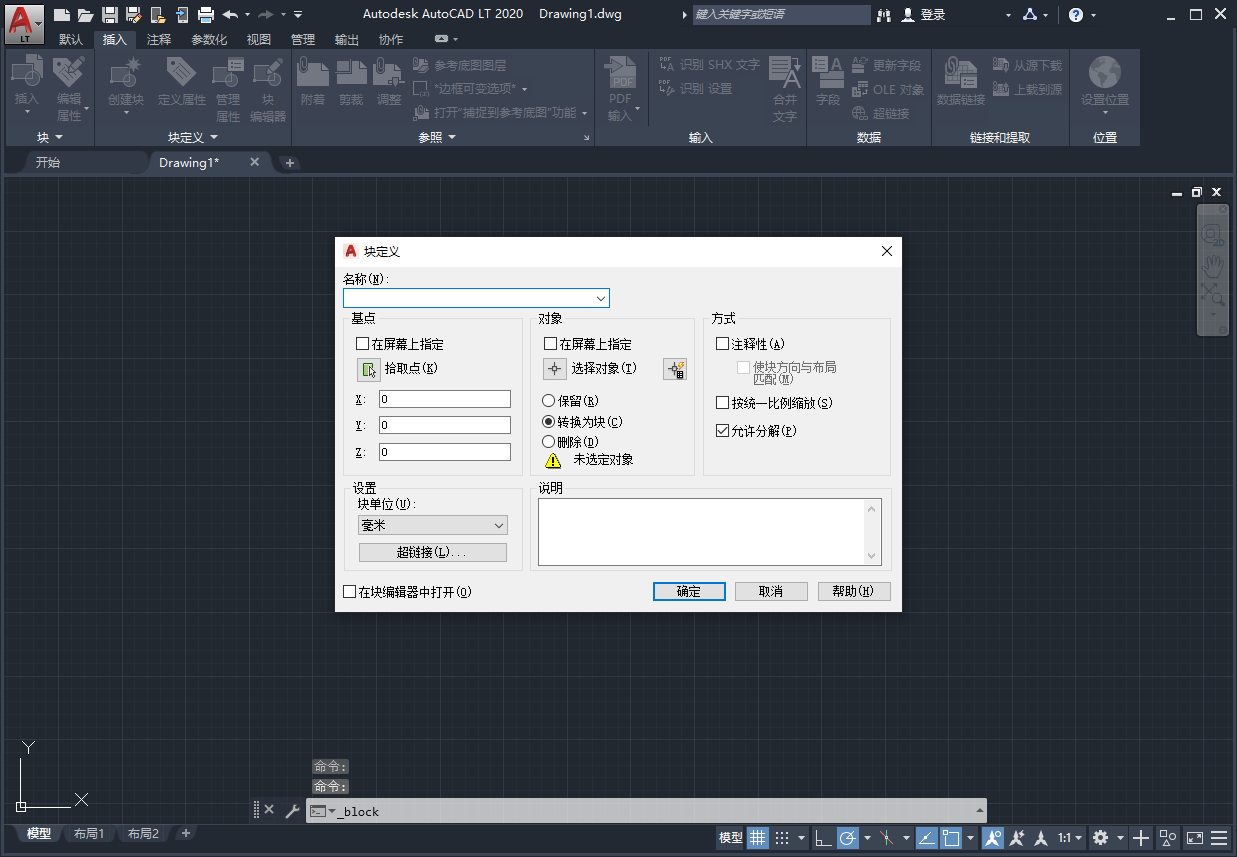Open the 块单位 units dropdown showing 毫米
The width and height of the screenshot is (1237, 857).
pos(499,525)
